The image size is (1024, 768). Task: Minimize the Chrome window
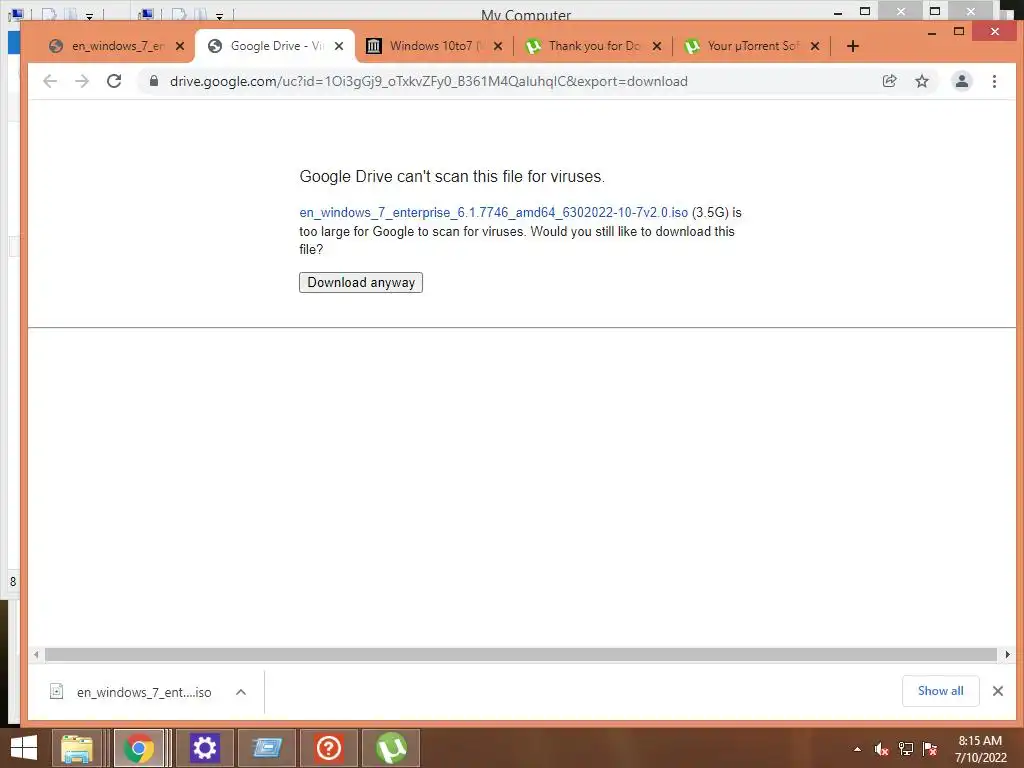click(932, 32)
